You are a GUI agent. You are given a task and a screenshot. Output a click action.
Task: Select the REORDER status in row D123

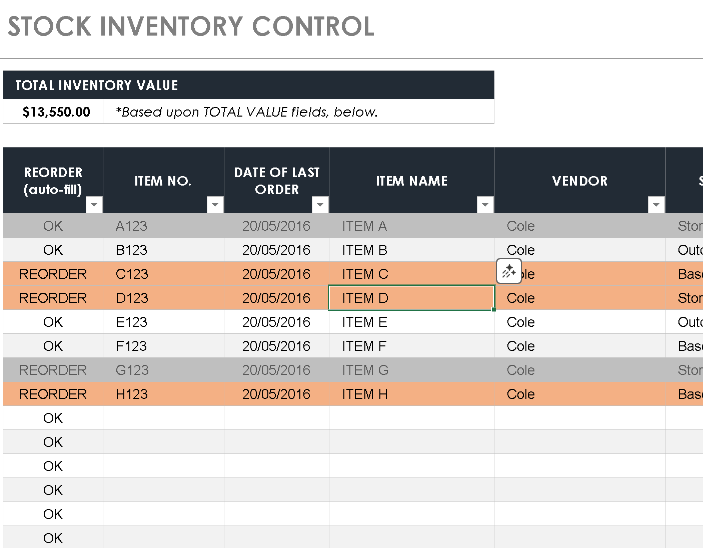tap(53, 298)
